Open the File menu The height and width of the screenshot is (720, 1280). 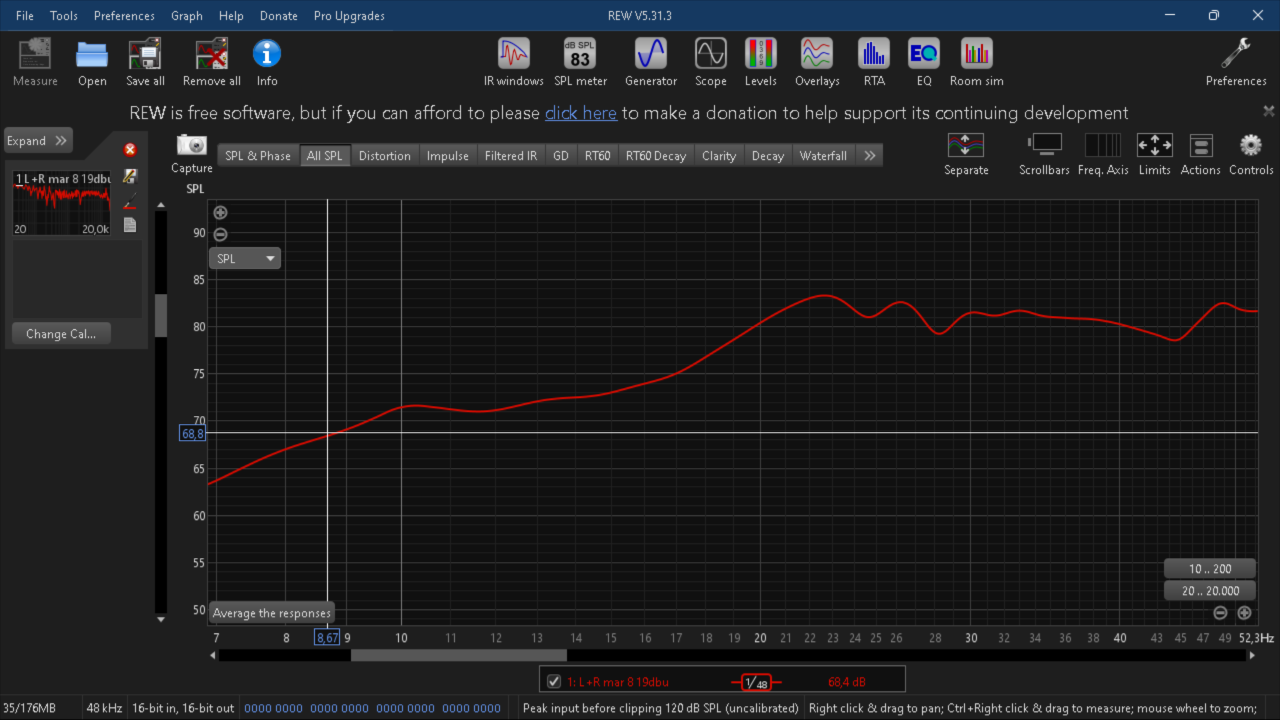tap(25, 15)
